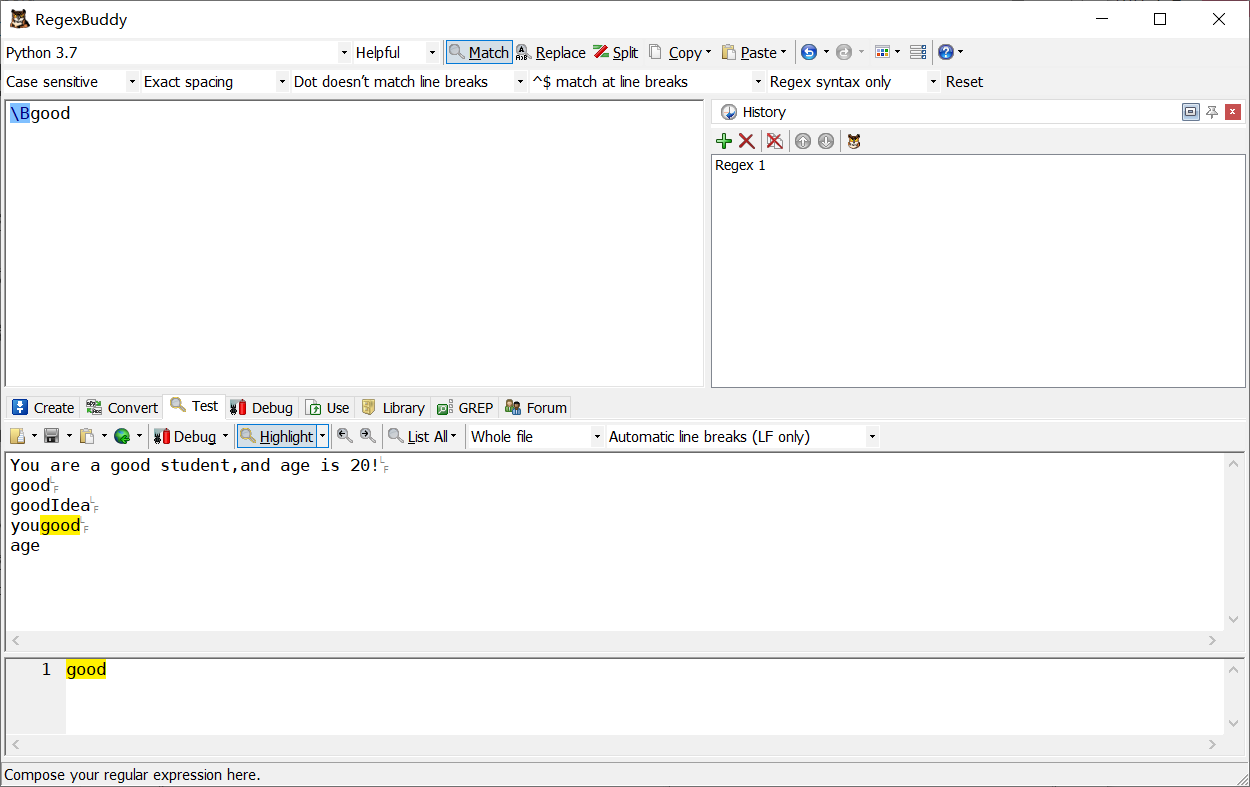This screenshot has width=1250, height=787.
Task: Open the Debug tab
Action: click(x=261, y=407)
